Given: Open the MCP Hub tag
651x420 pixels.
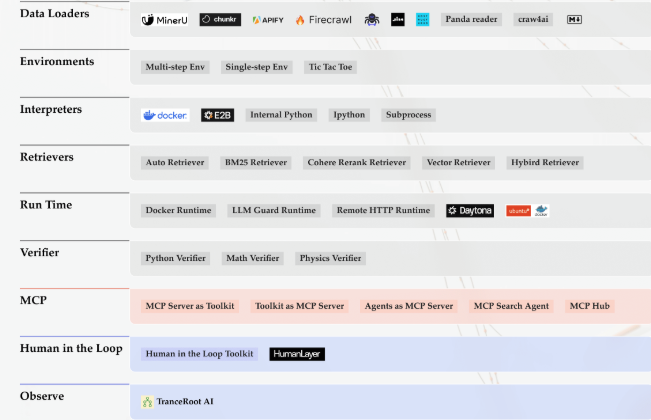Looking at the screenshot, I should tap(590, 306).
